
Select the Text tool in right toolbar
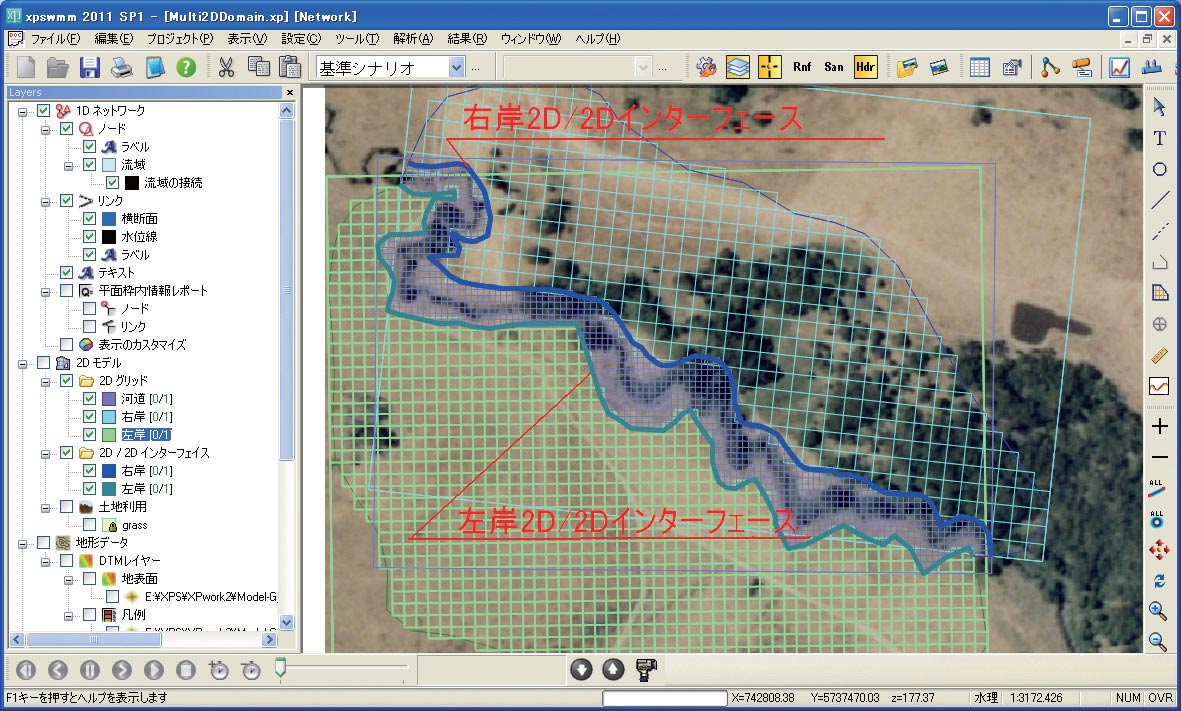[1159, 138]
